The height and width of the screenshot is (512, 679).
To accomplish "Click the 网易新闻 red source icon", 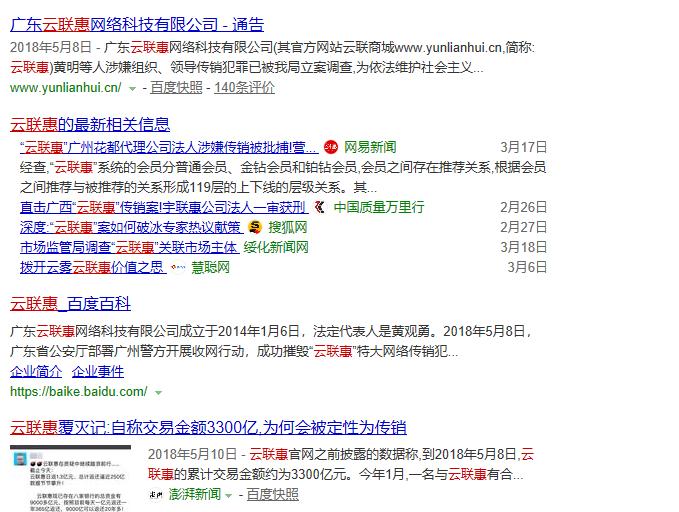I will pos(331,147).
